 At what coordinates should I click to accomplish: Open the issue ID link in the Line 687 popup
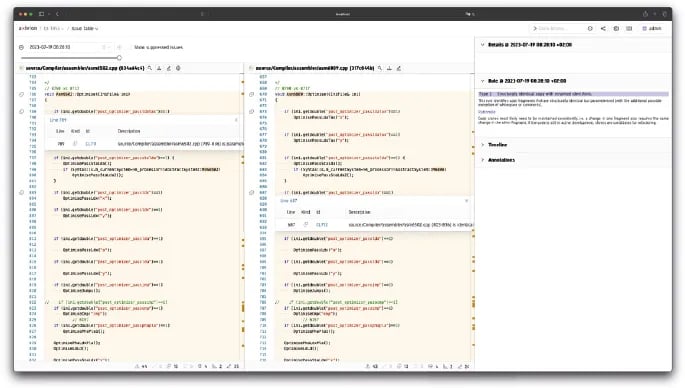pos(322,225)
